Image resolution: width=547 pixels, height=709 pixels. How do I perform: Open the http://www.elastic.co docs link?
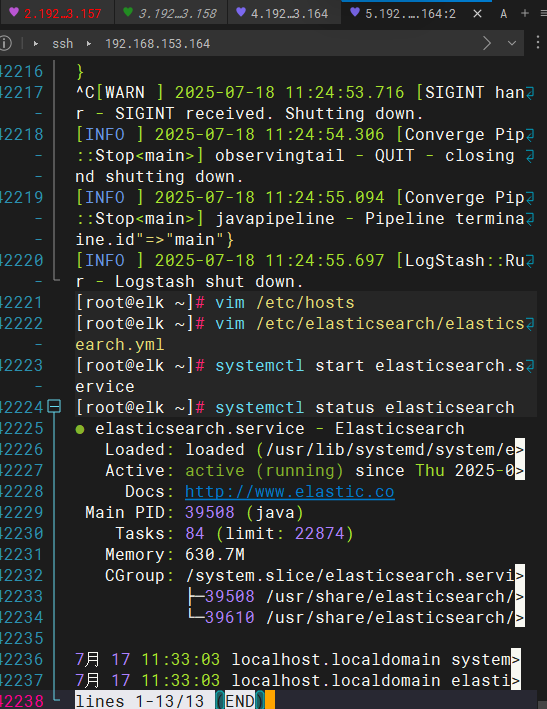(290, 492)
